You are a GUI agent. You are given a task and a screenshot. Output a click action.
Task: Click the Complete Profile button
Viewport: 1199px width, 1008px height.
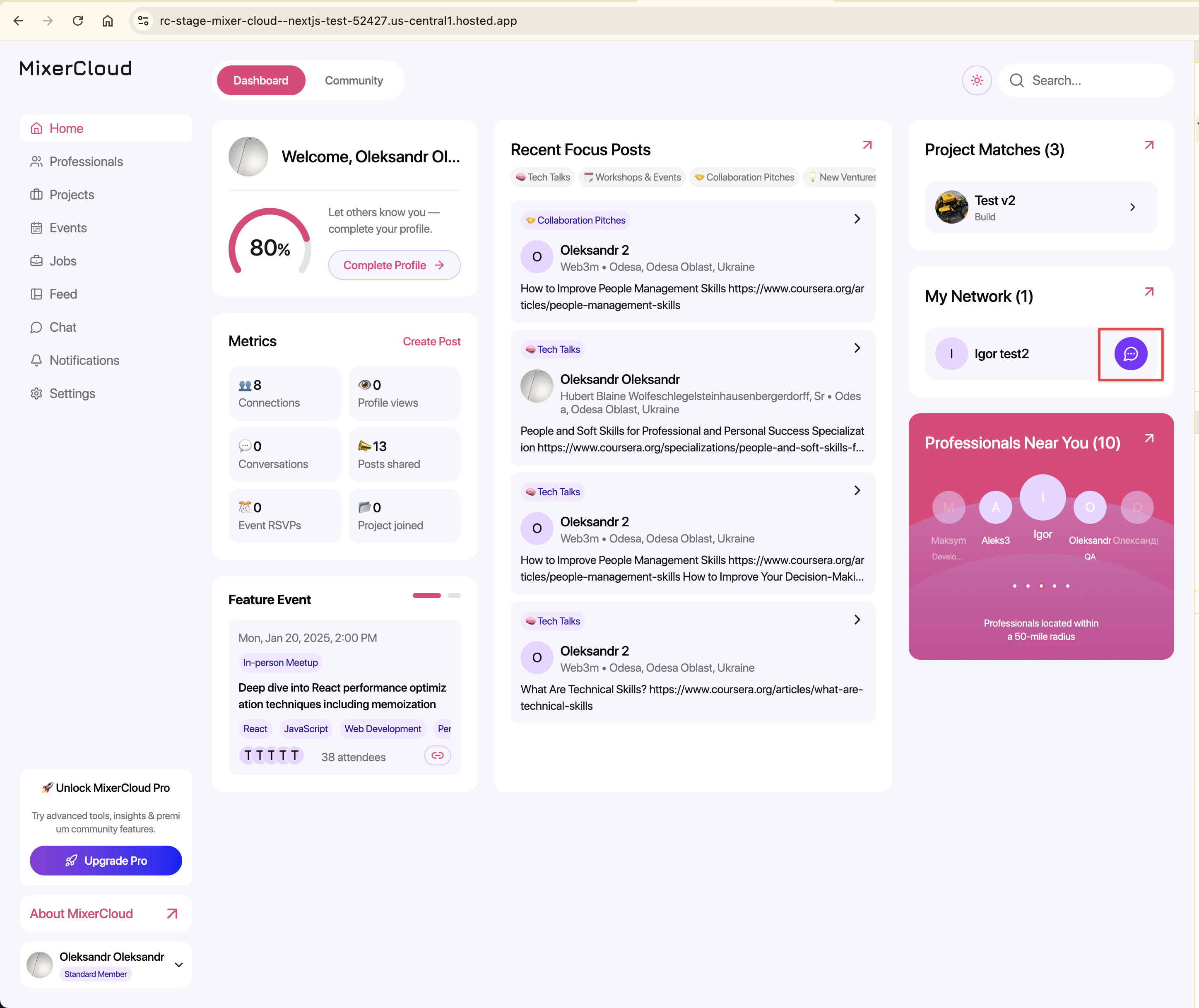tap(394, 265)
